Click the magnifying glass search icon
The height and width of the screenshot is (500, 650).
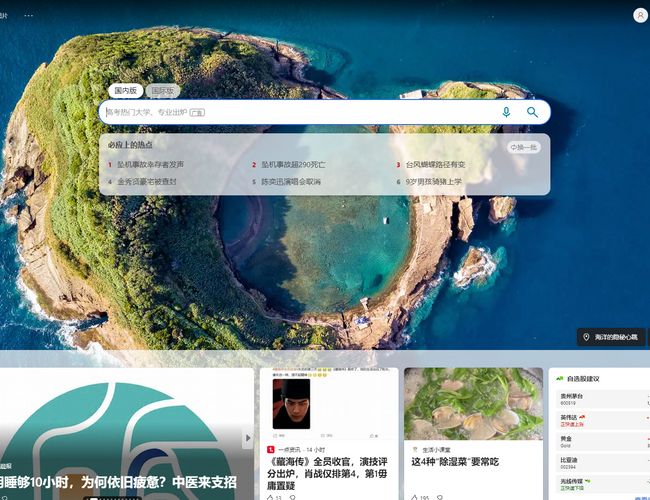[532, 112]
